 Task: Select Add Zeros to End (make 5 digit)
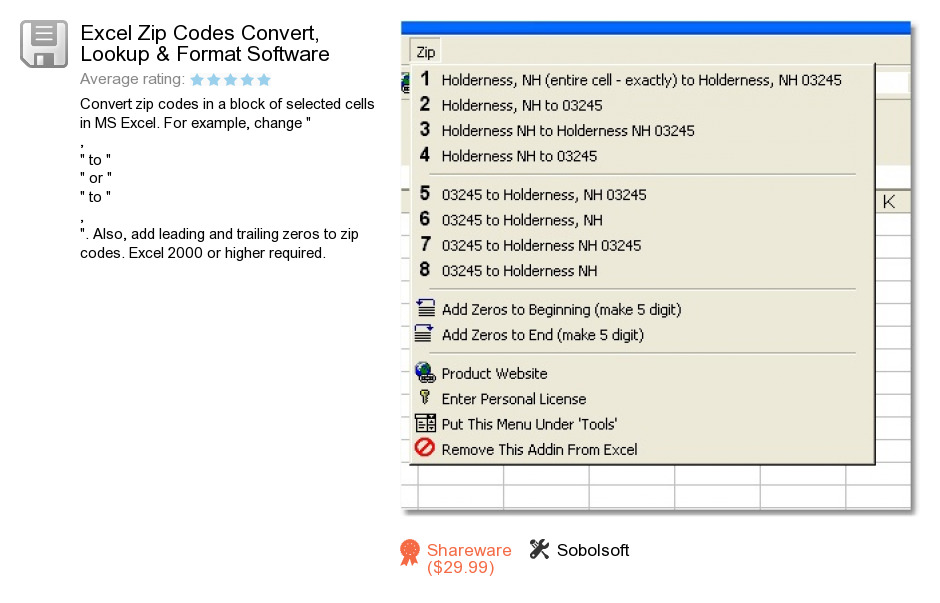click(642, 334)
